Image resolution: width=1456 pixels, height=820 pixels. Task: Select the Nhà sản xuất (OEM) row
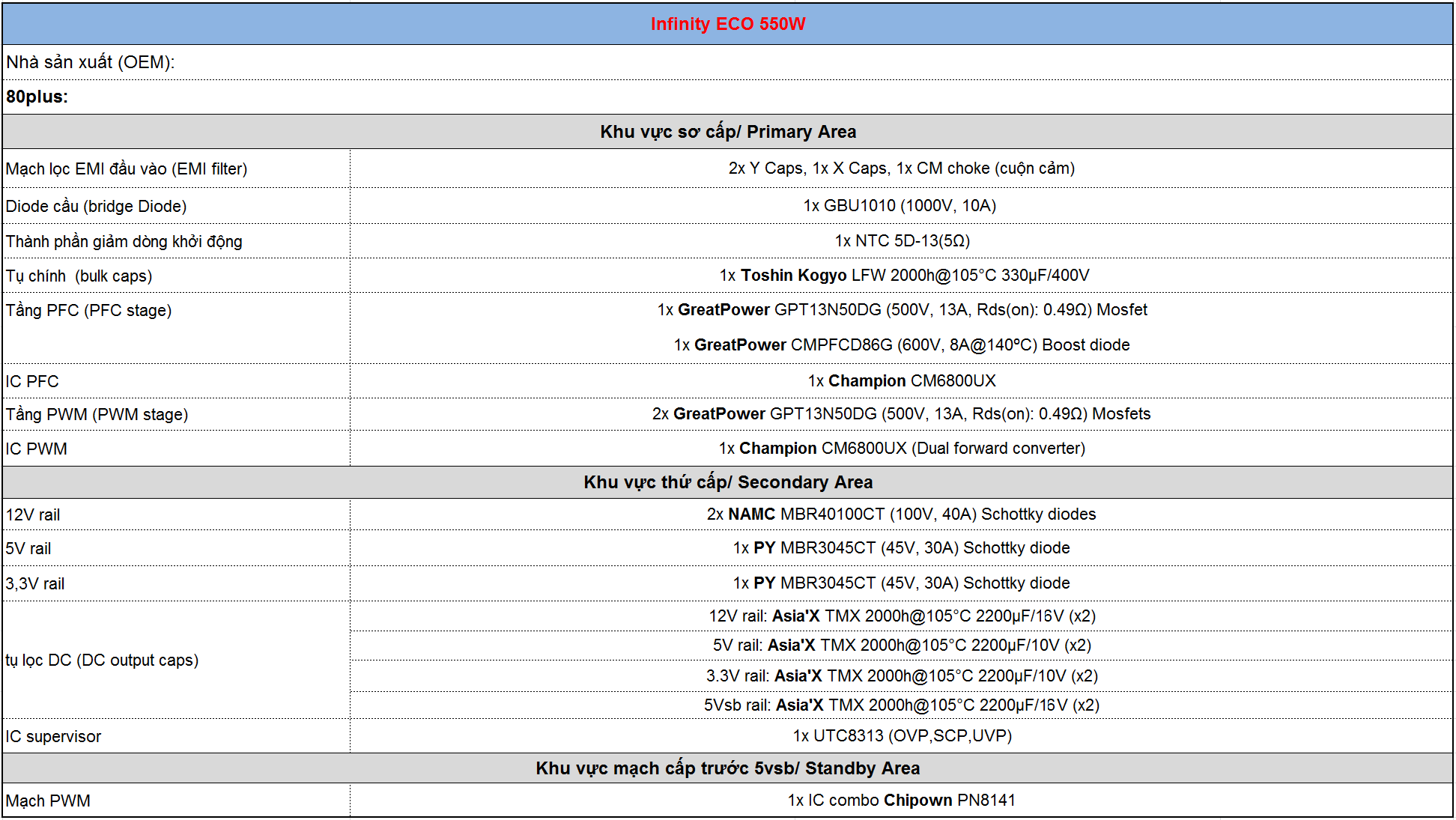click(90, 62)
